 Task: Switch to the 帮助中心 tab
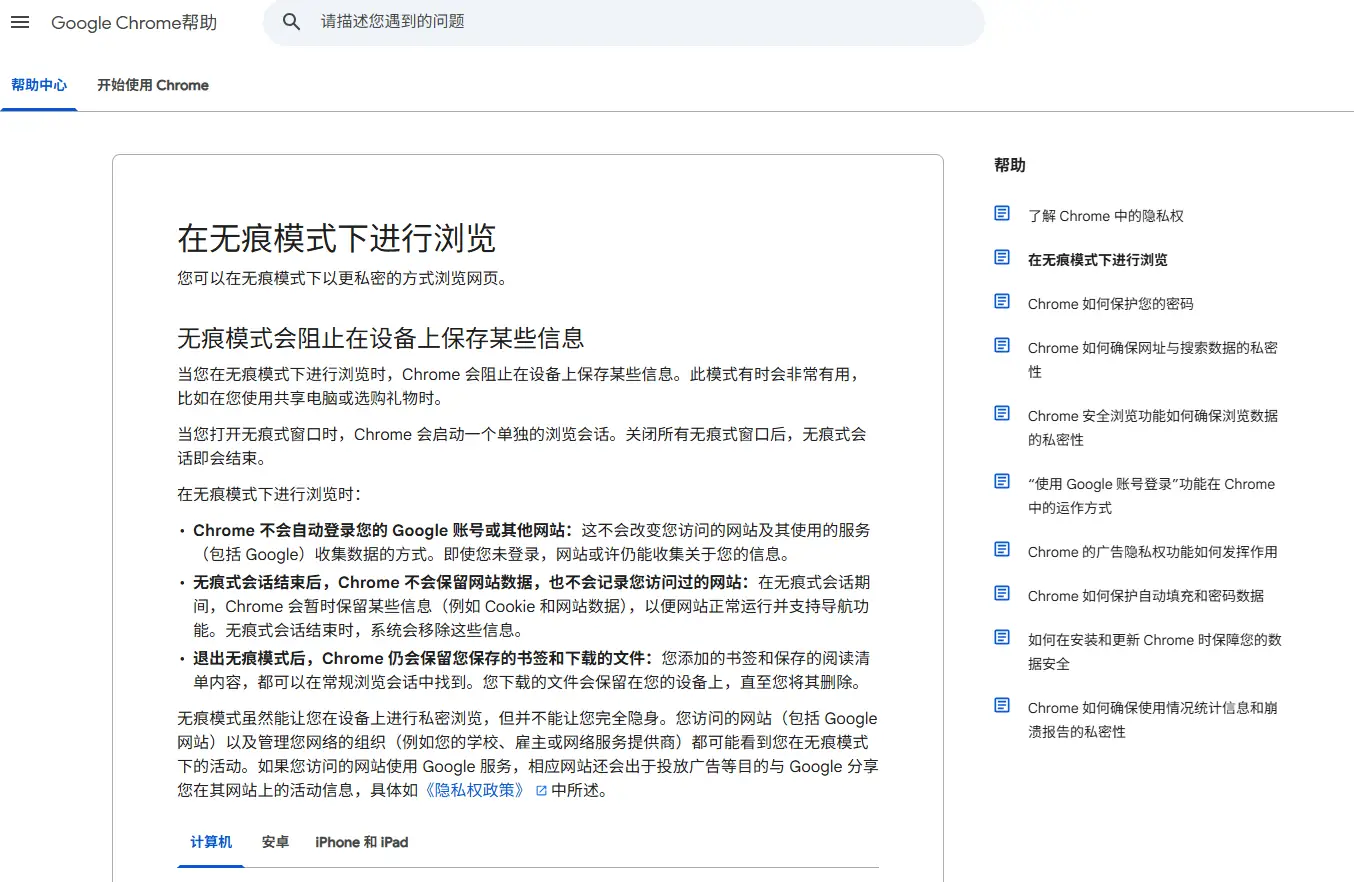(x=39, y=85)
